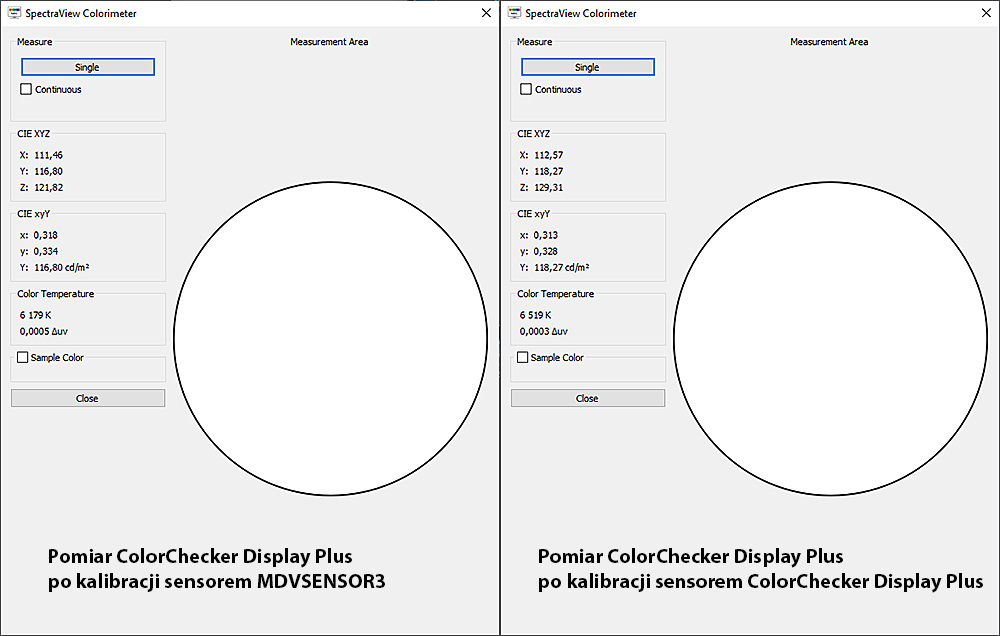
Task: Click the SpectraView icon in the left window's title bar
Action: click(x=14, y=13)
